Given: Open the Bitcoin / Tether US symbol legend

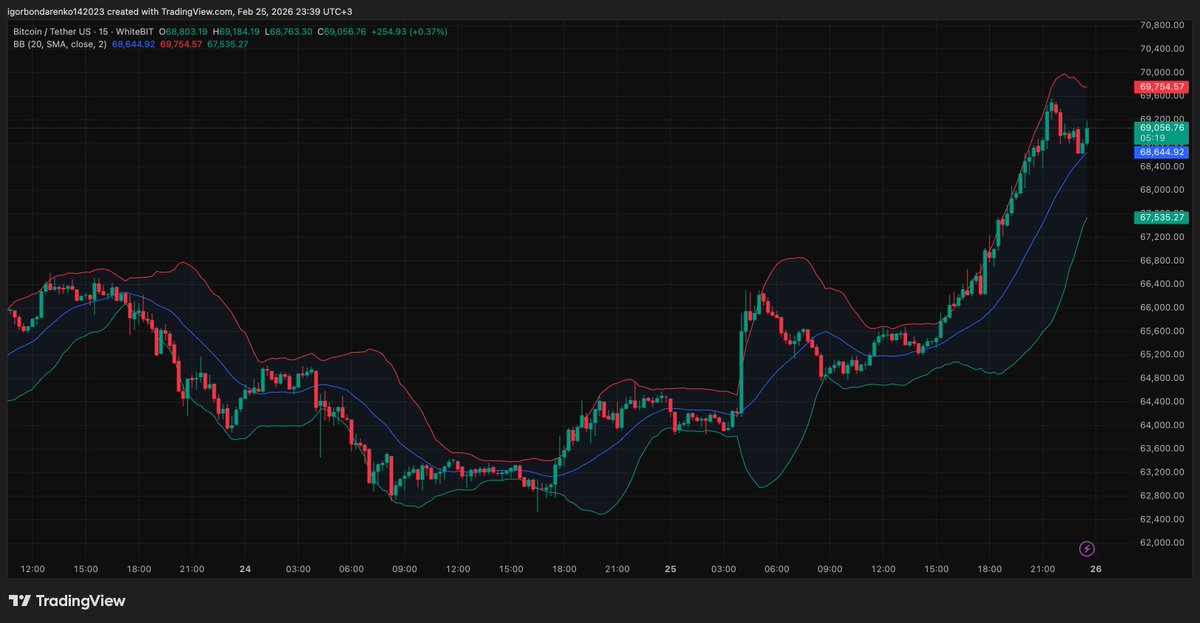Looking at the screenshot, I should pos(50,31).
